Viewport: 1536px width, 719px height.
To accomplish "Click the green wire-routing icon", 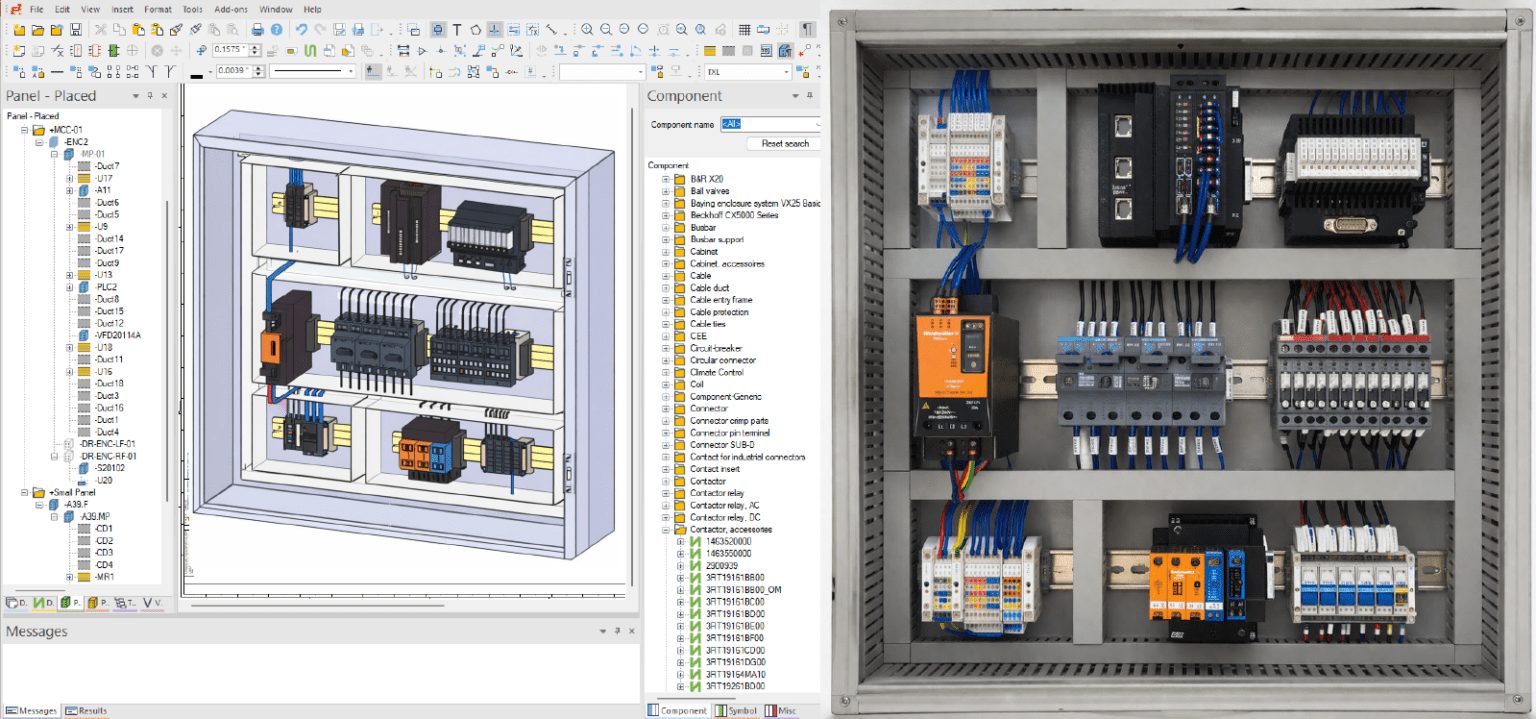I will pyautogui.click(x=310, y=51).
